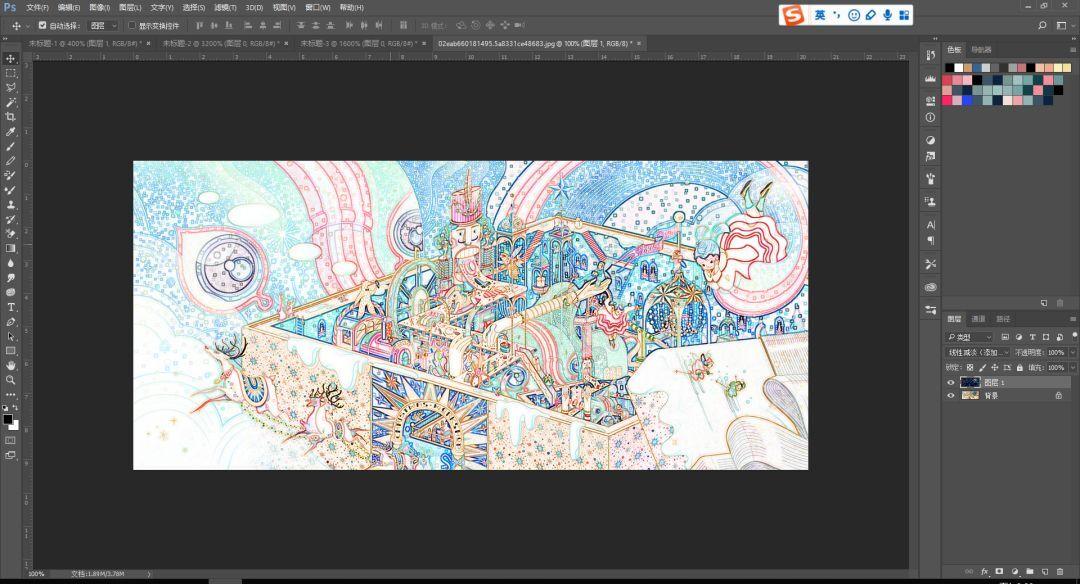
Task: Select the Magic Wand tool
Action: (x=10, y=102)
